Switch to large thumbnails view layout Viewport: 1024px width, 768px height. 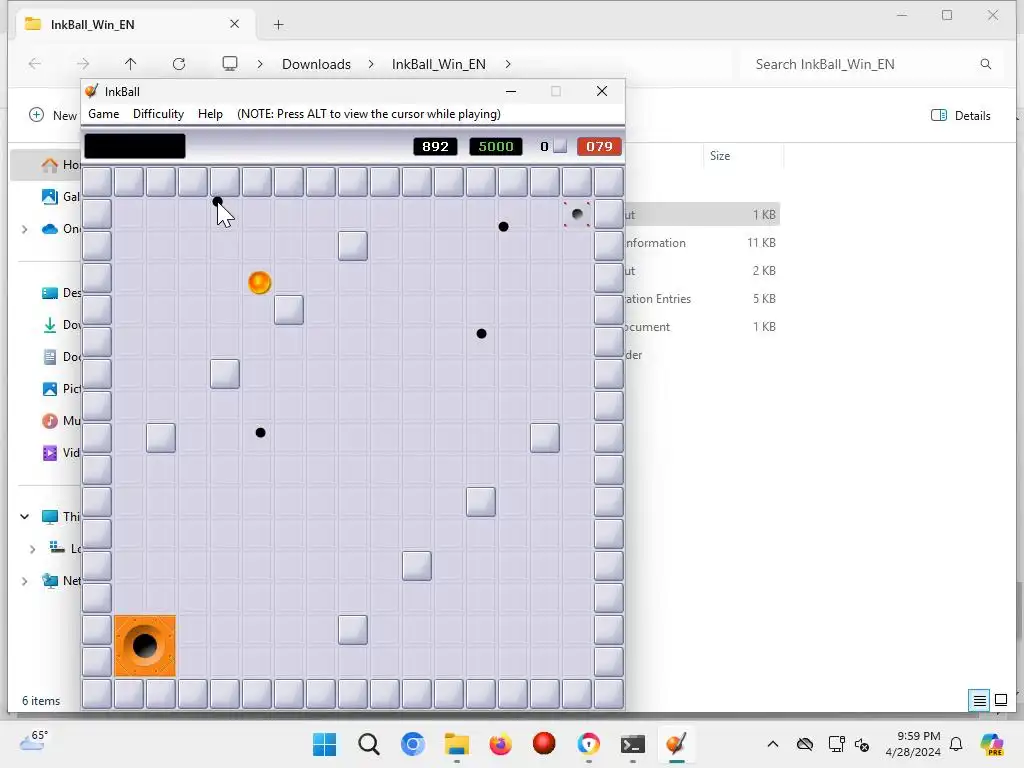1000,701
